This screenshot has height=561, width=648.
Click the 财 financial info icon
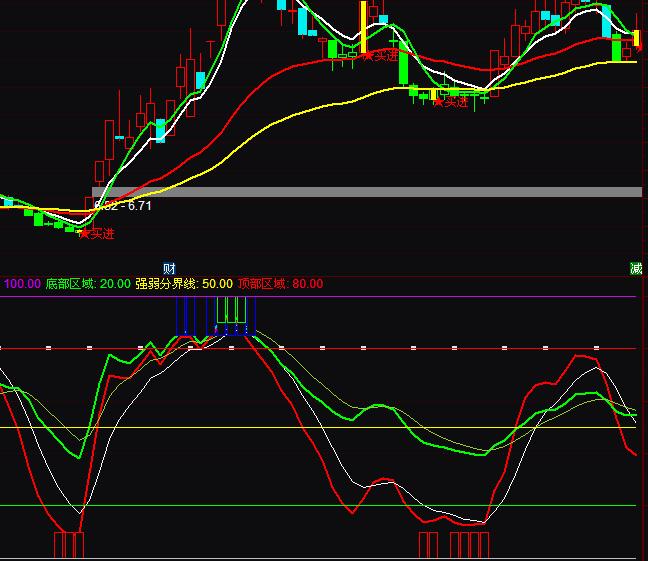[x=169, y=268]
